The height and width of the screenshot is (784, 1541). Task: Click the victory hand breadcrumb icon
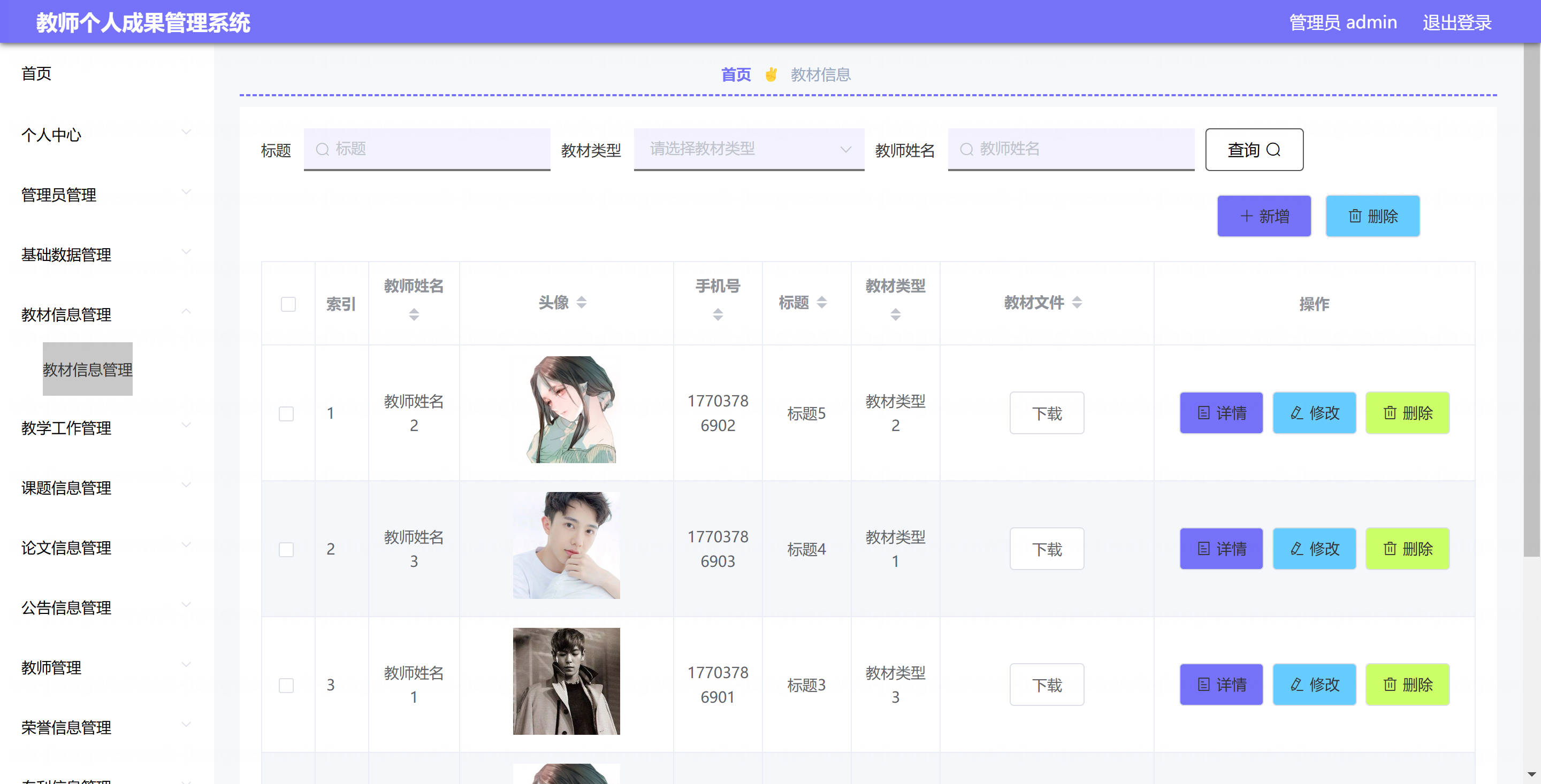(771, 74)
